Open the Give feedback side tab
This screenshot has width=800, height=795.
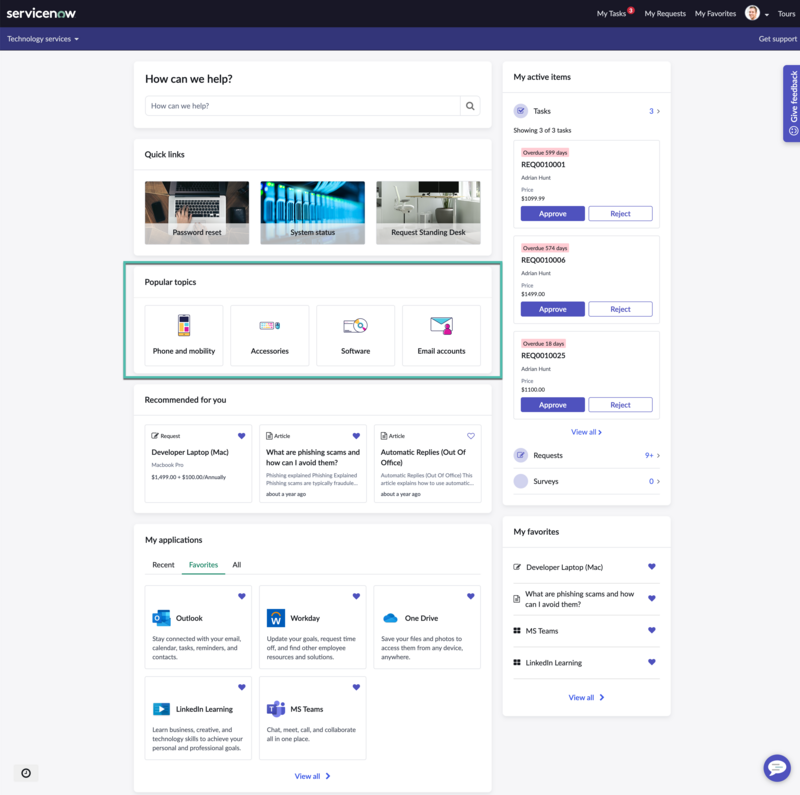coord(792,104)
